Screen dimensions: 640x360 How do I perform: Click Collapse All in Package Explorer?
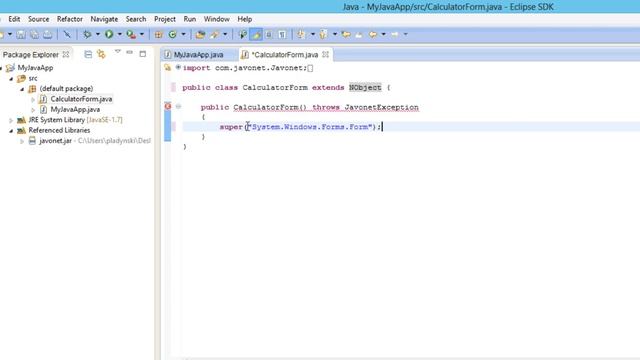point(88,54)
